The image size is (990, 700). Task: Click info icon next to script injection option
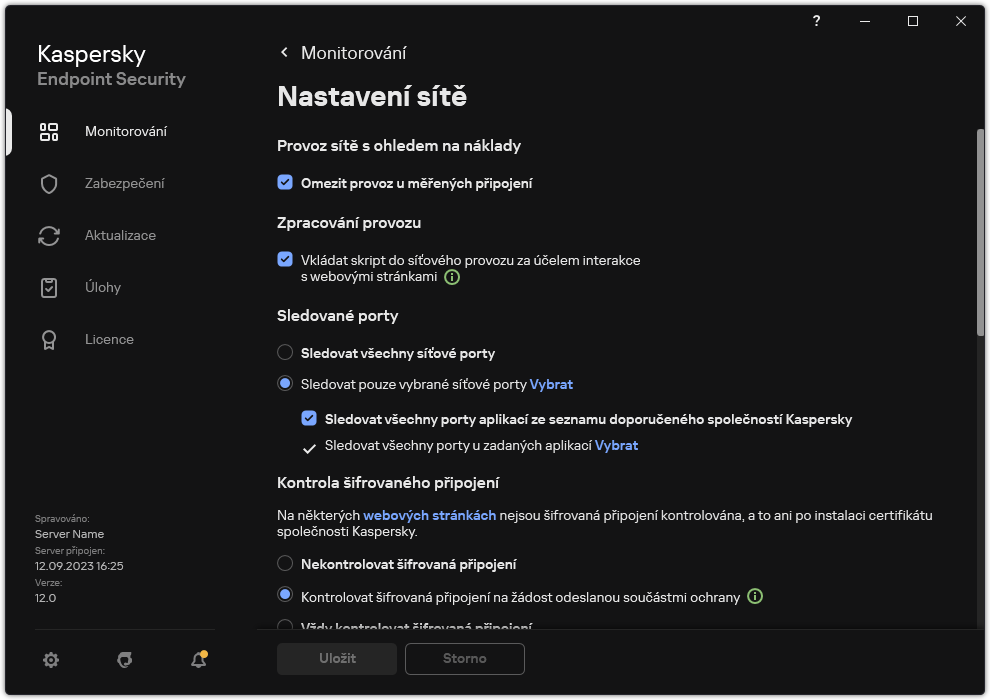(452, 277)
